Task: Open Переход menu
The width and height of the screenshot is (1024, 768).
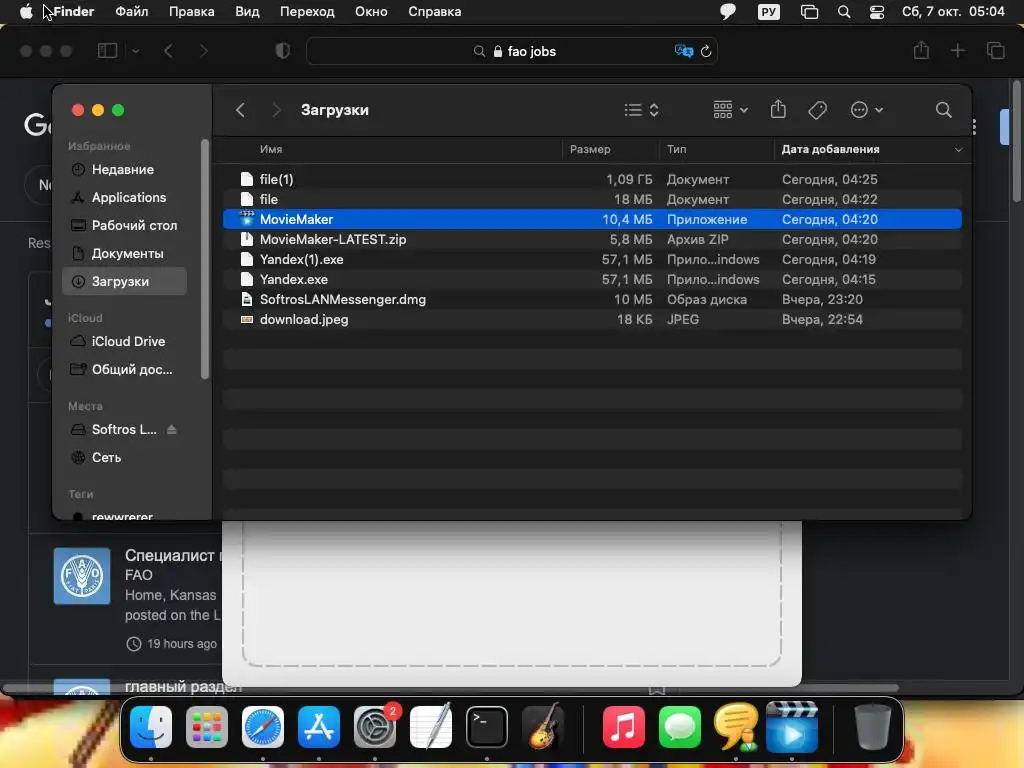Action: pos(307,12)
